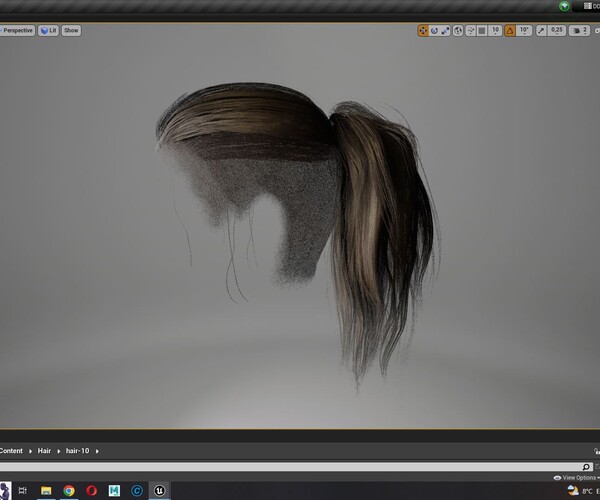
Task: Toggle grid snapping square button
Action: pos(482,31)
